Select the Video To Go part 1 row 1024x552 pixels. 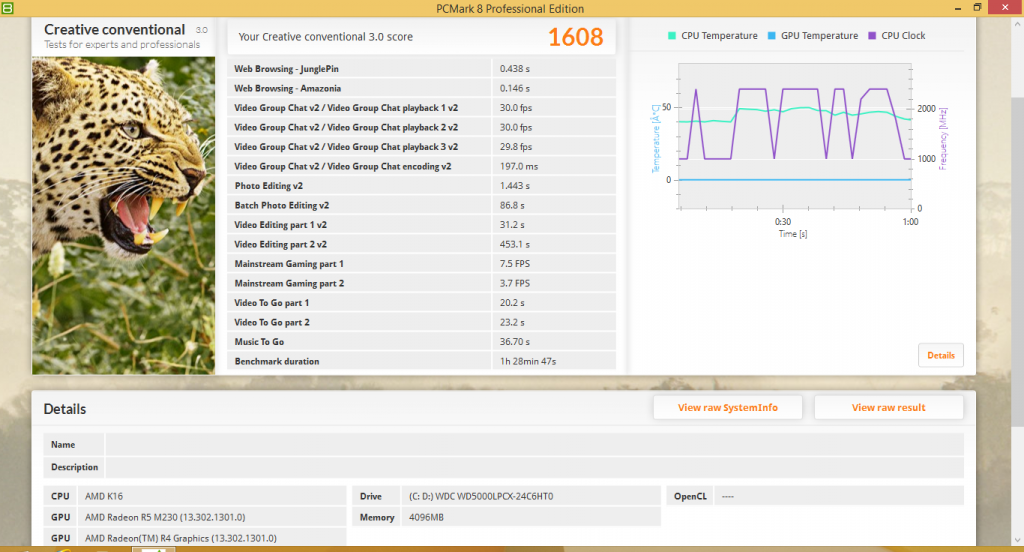point(421,303)
